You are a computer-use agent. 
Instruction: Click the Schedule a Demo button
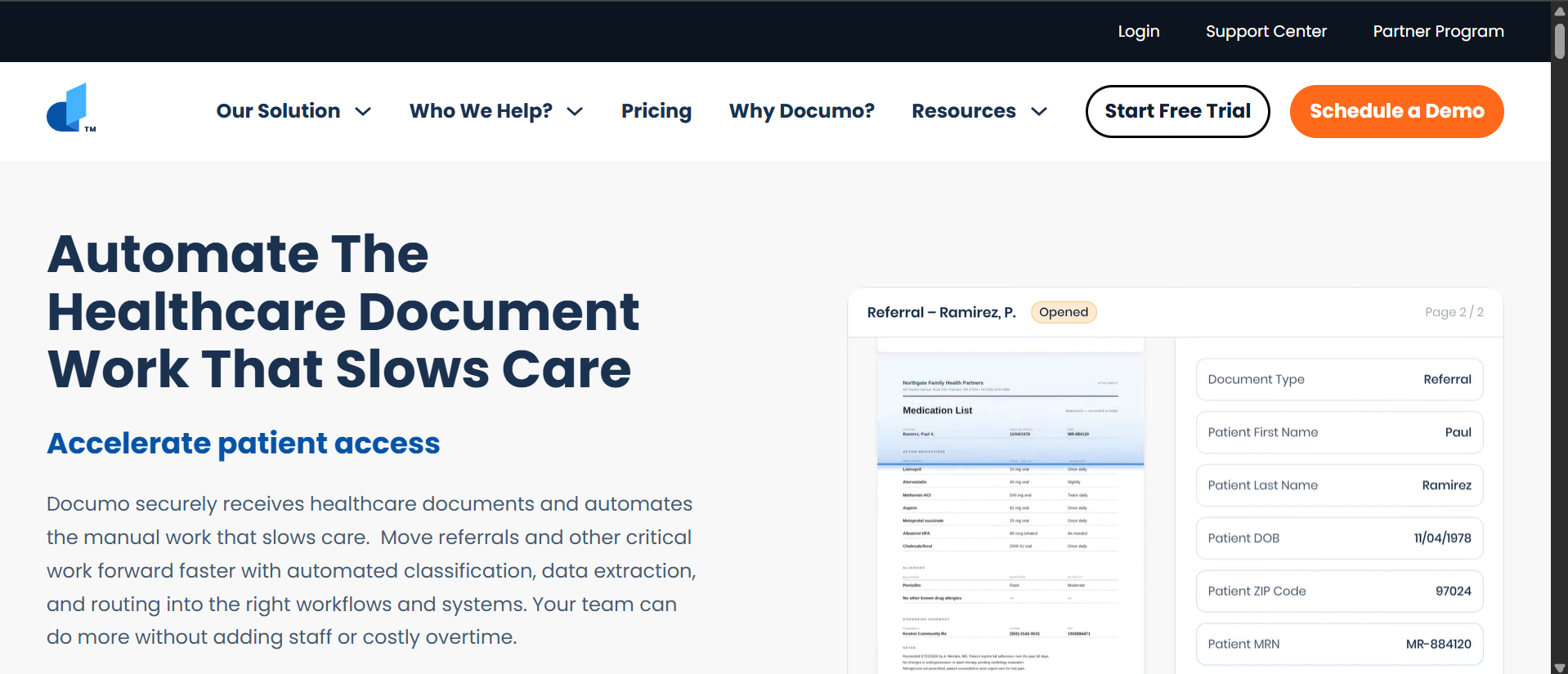click(1396, 111)
